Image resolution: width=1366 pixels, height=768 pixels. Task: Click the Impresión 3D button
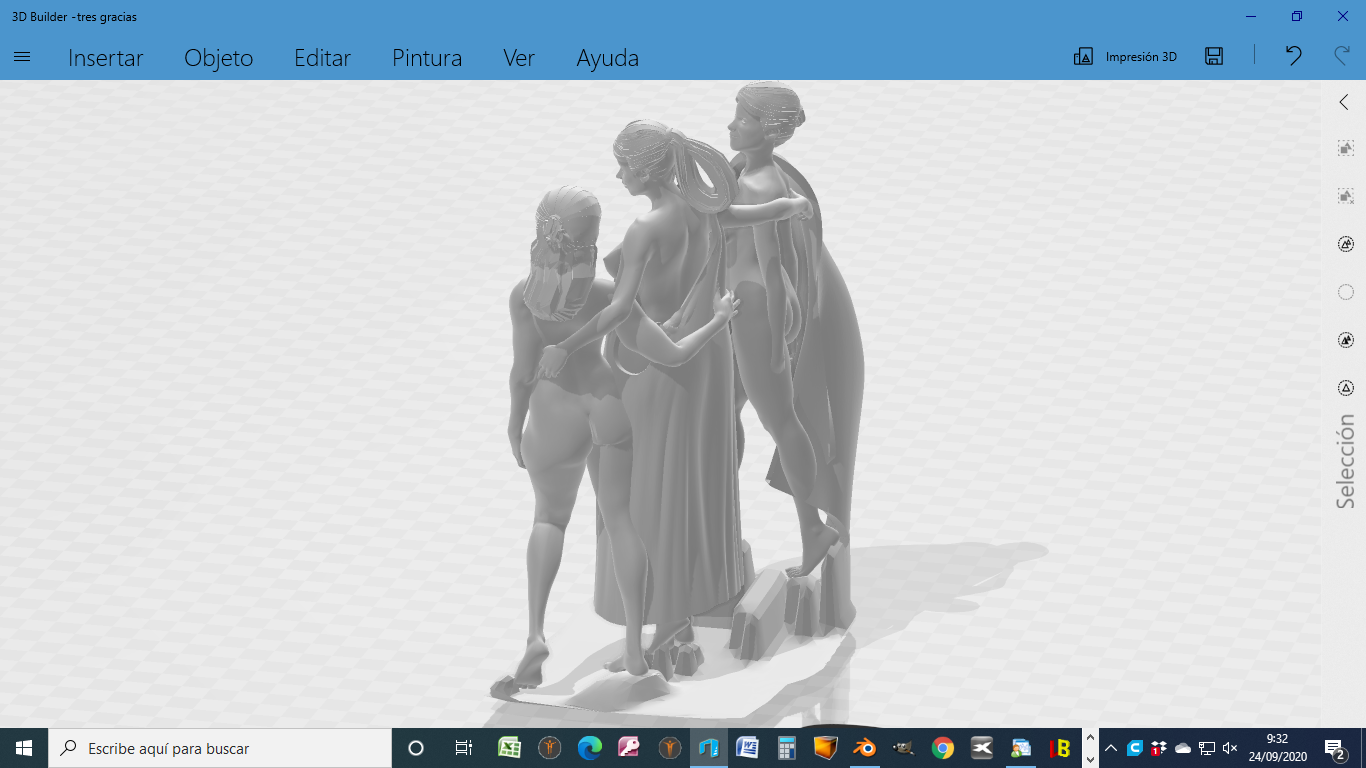pyautogui.click(x=1125, y=57)
